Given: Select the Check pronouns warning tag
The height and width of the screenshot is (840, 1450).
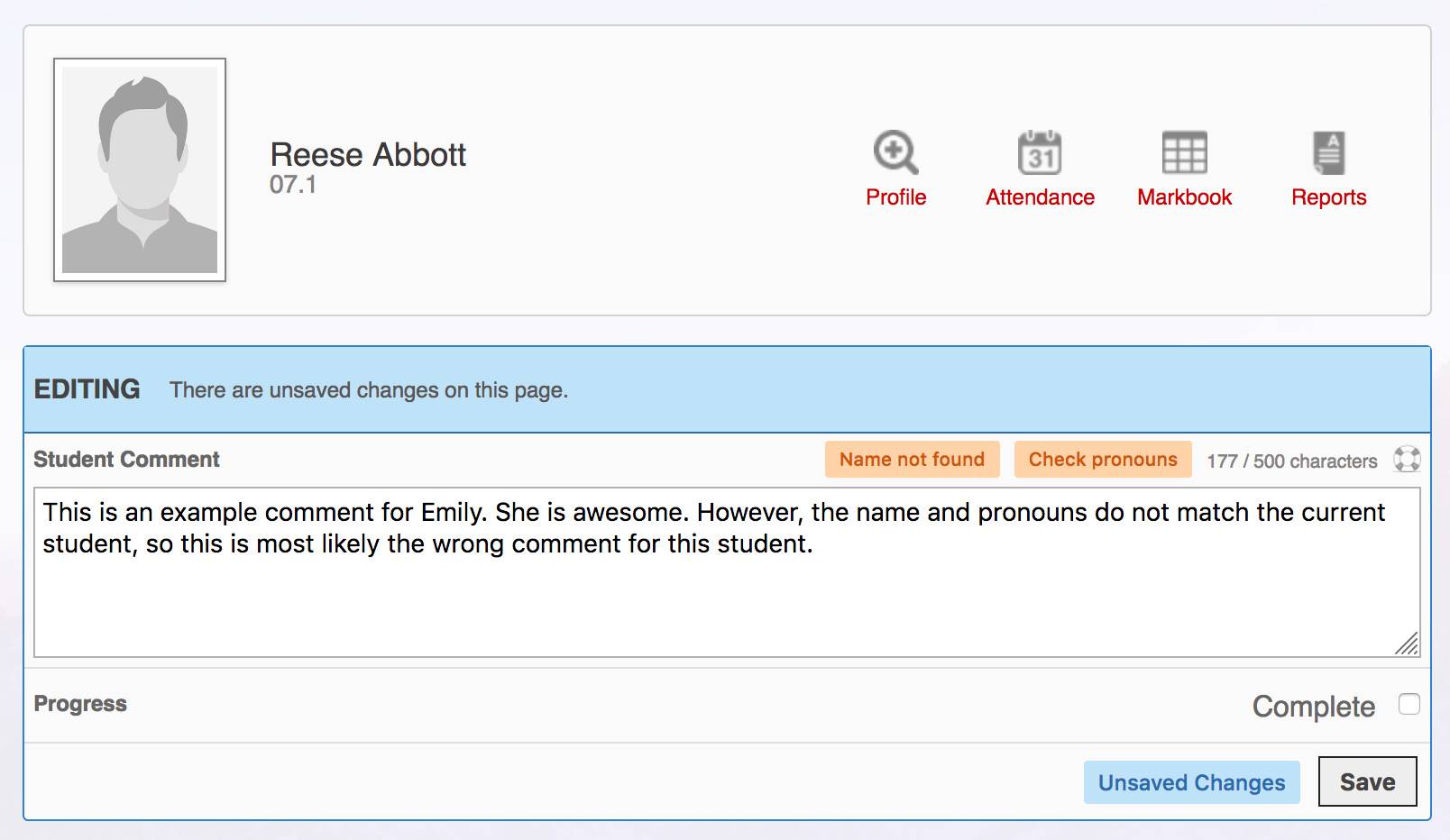Looking at the screenshot, I should pos(1103,460).
